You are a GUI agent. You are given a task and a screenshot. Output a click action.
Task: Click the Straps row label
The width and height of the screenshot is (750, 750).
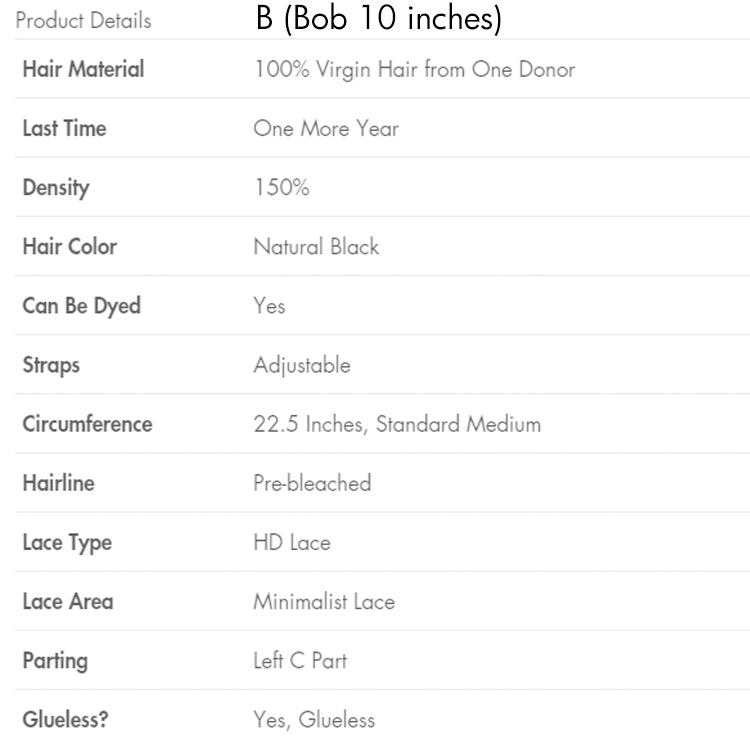tap(51, 365)
